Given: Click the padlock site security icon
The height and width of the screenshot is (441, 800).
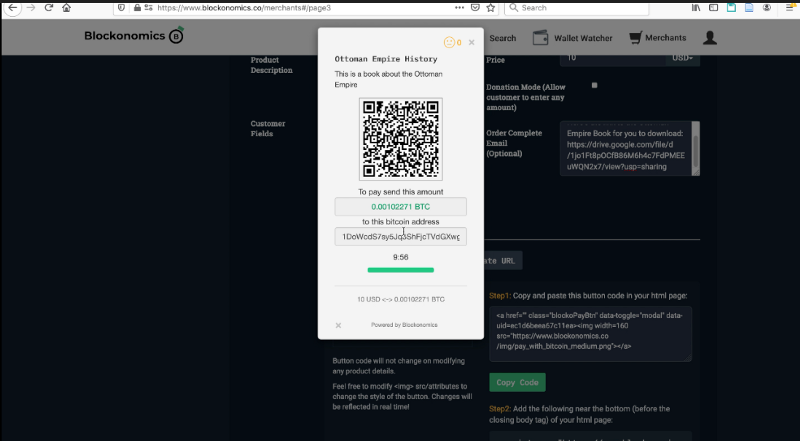Looking at the screenshot, I should point(137,8).
